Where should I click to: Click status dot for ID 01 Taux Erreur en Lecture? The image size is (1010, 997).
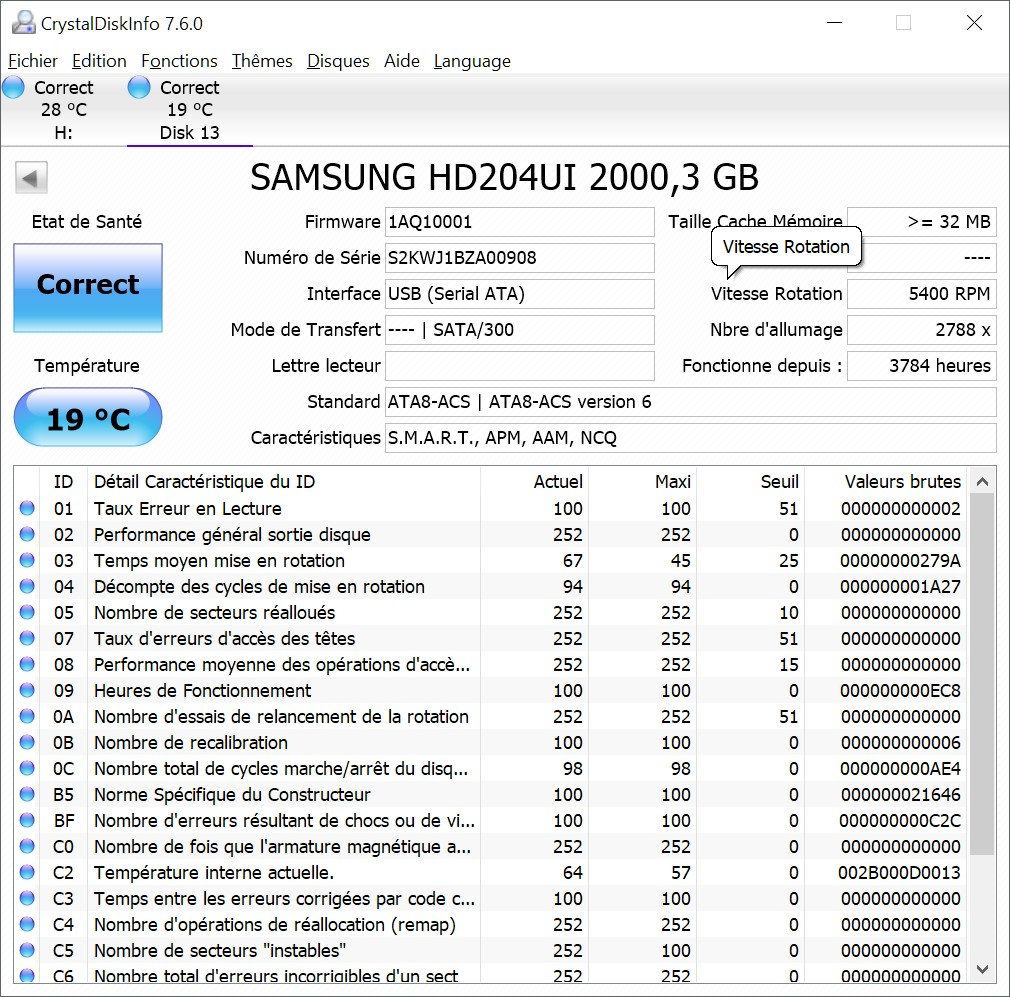tap(27, 508)
